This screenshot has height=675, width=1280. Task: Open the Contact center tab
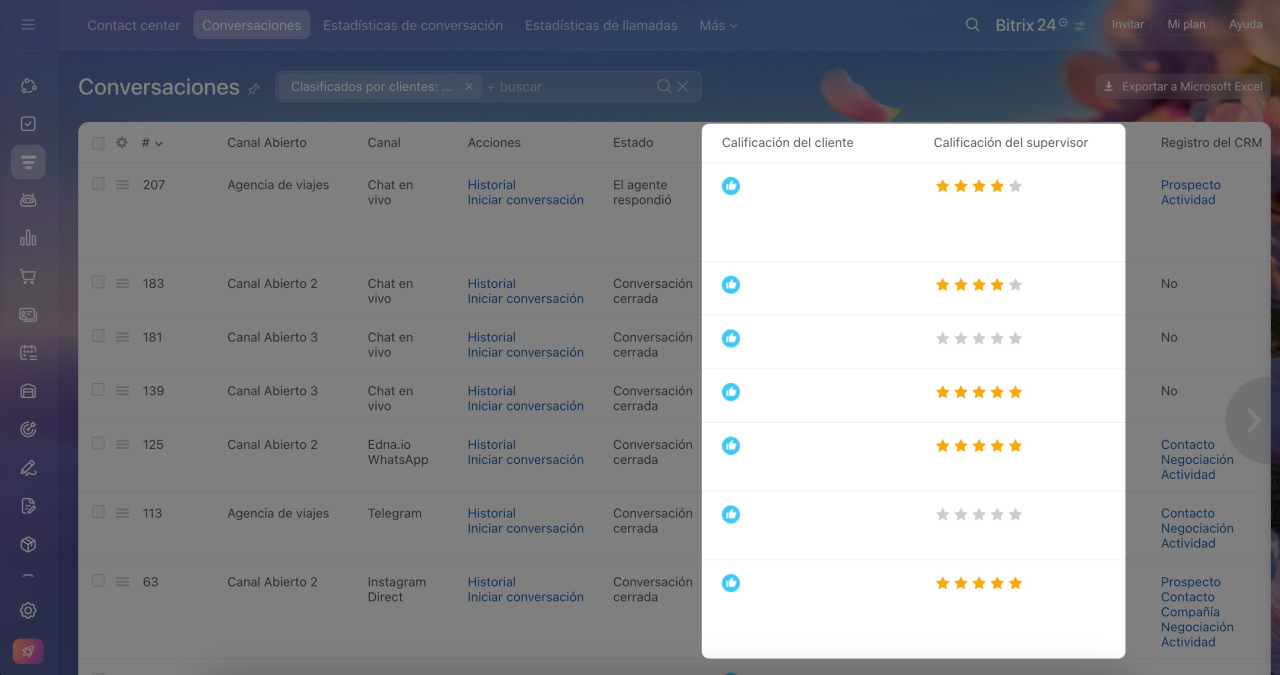coord(134,25)
